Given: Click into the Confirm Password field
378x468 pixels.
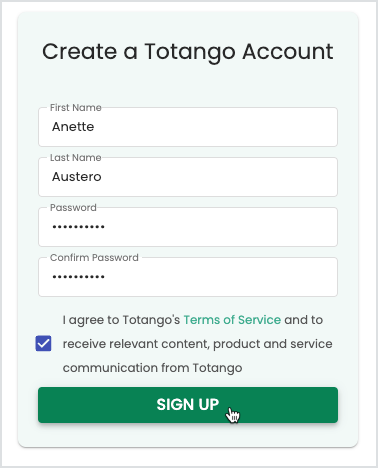Looking at the screenshot, I should click(x=188, y=277).
